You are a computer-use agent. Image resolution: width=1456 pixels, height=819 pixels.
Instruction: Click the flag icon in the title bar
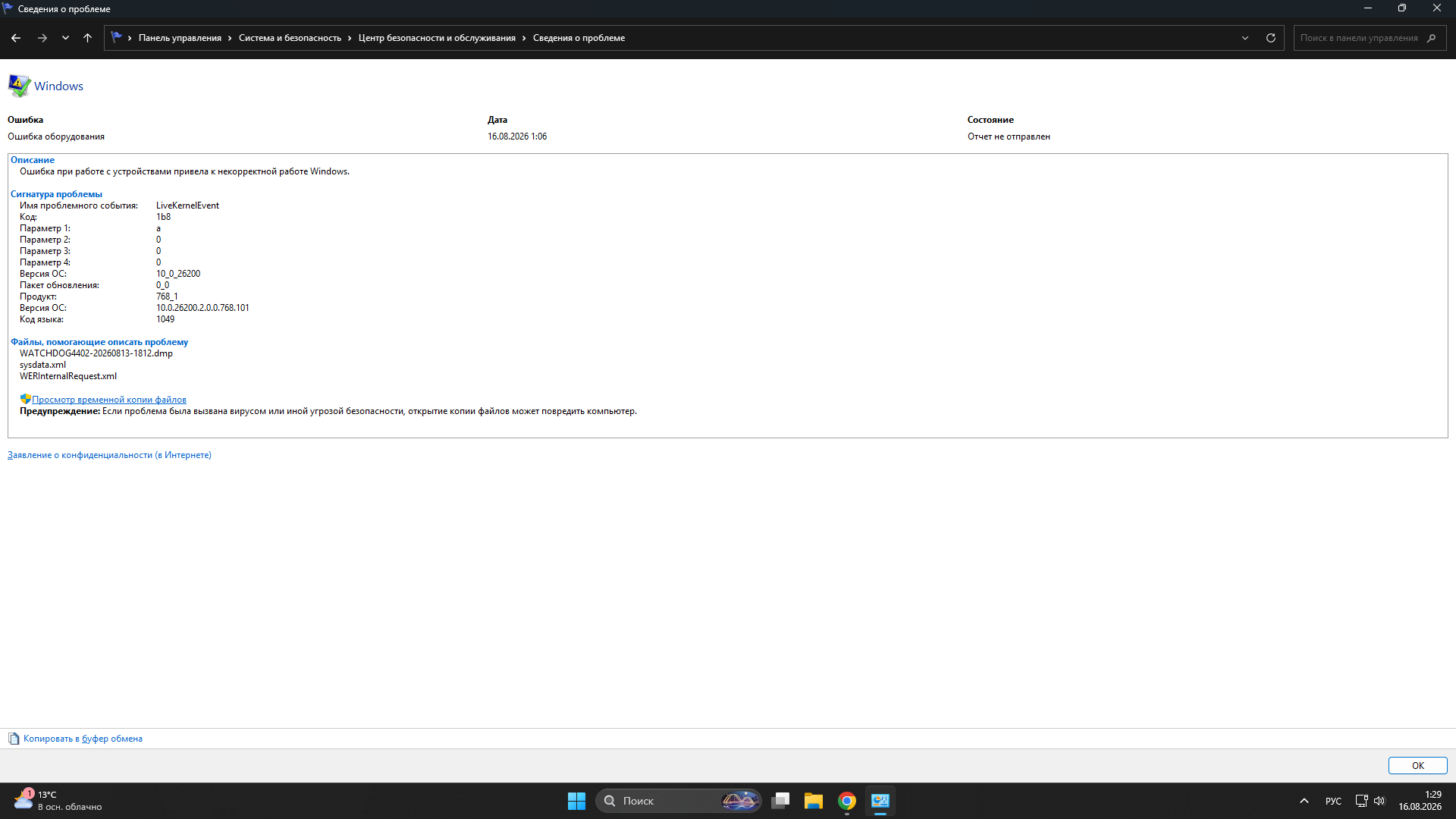(8, 8)
